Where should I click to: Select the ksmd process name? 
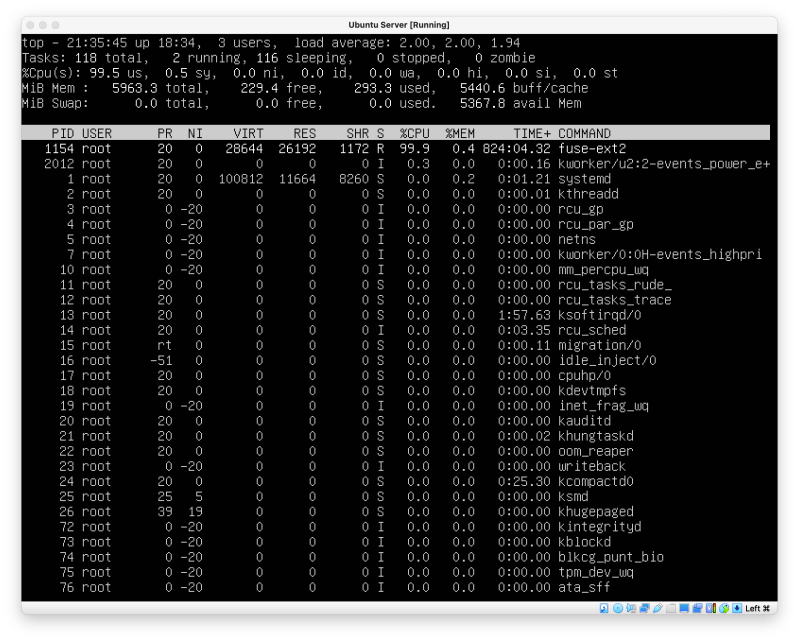point(573,497)
